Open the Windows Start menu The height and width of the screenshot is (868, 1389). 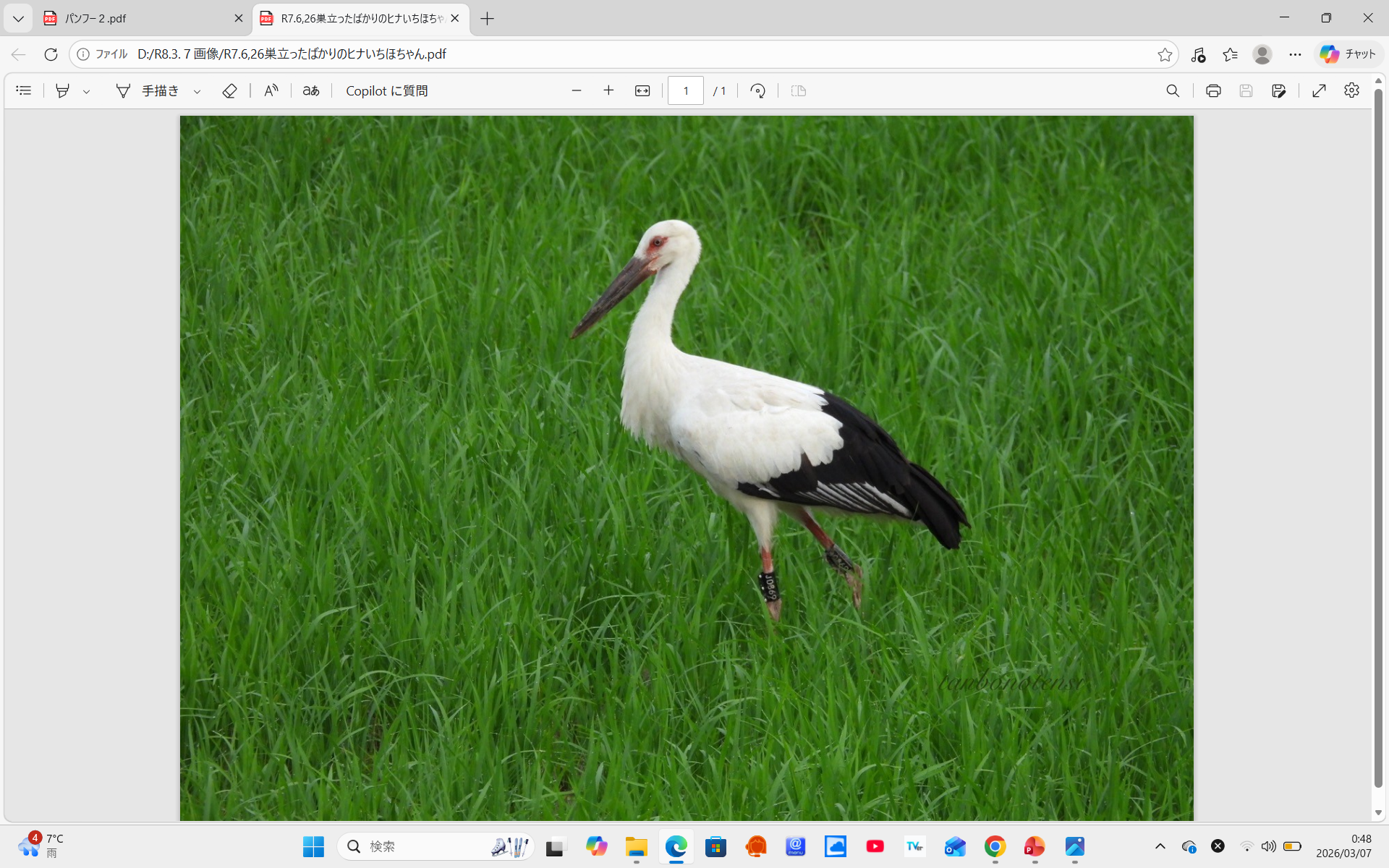point(313,846)
